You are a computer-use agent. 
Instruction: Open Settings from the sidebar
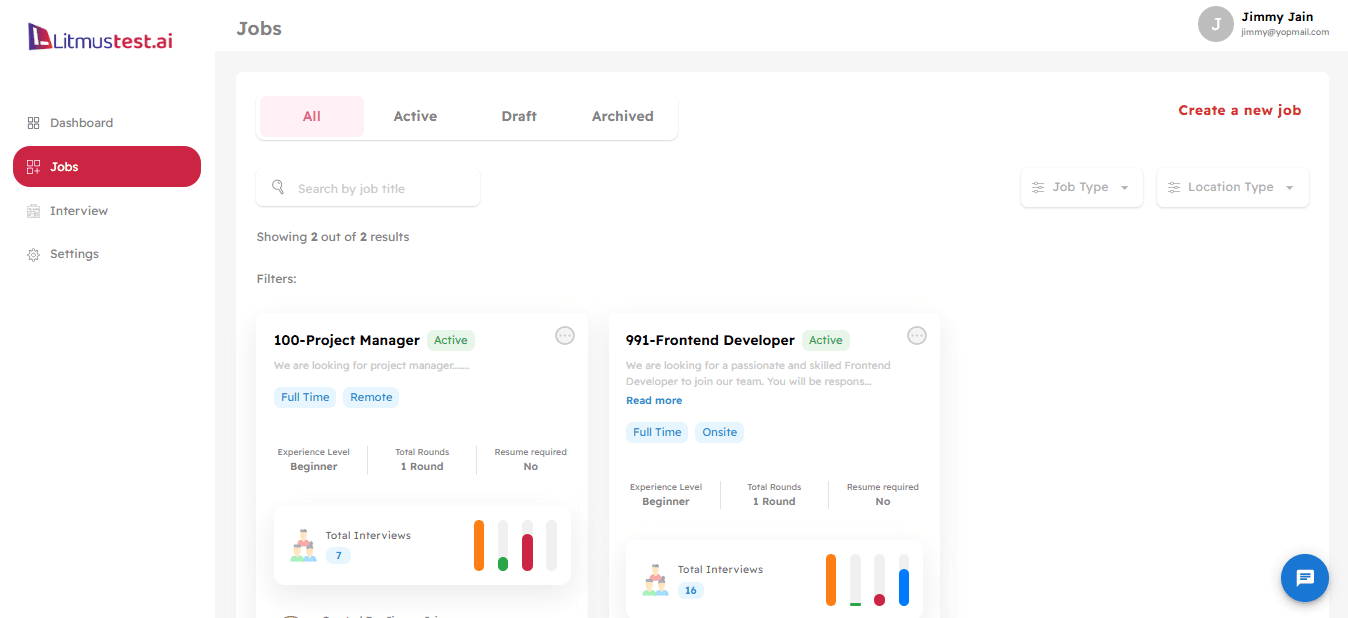tap(73, 253)
